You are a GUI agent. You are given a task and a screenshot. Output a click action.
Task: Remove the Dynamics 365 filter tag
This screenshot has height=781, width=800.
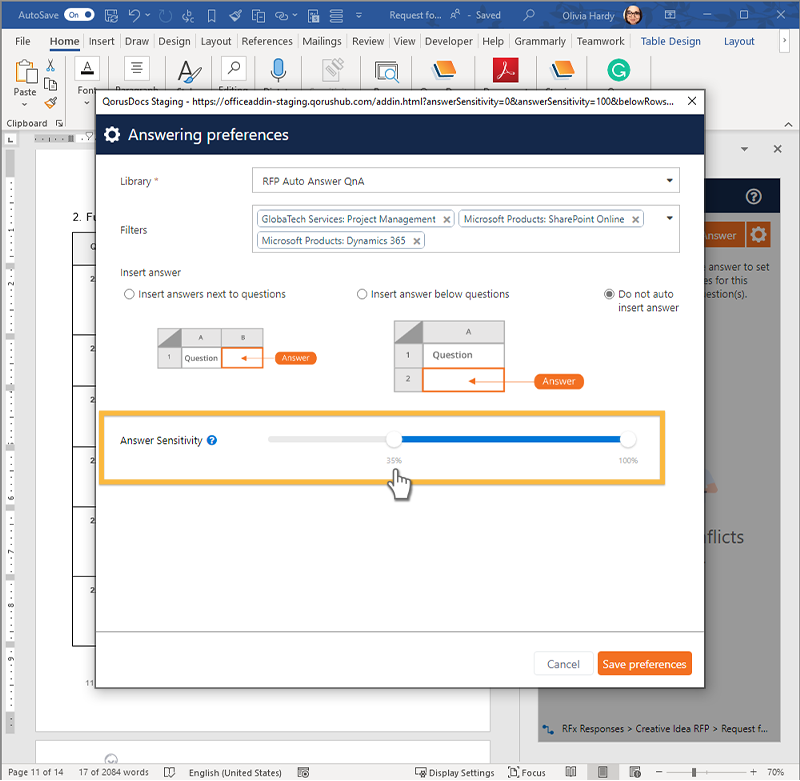pos(416,241)
